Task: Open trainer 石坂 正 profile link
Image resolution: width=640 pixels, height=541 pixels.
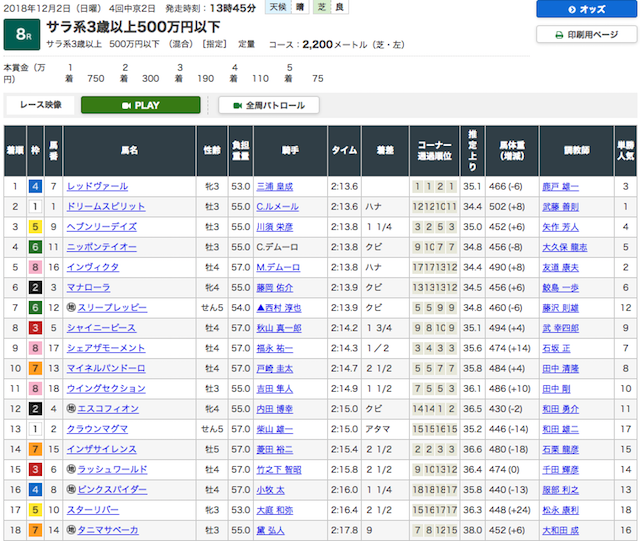Action: click(556, 348)
